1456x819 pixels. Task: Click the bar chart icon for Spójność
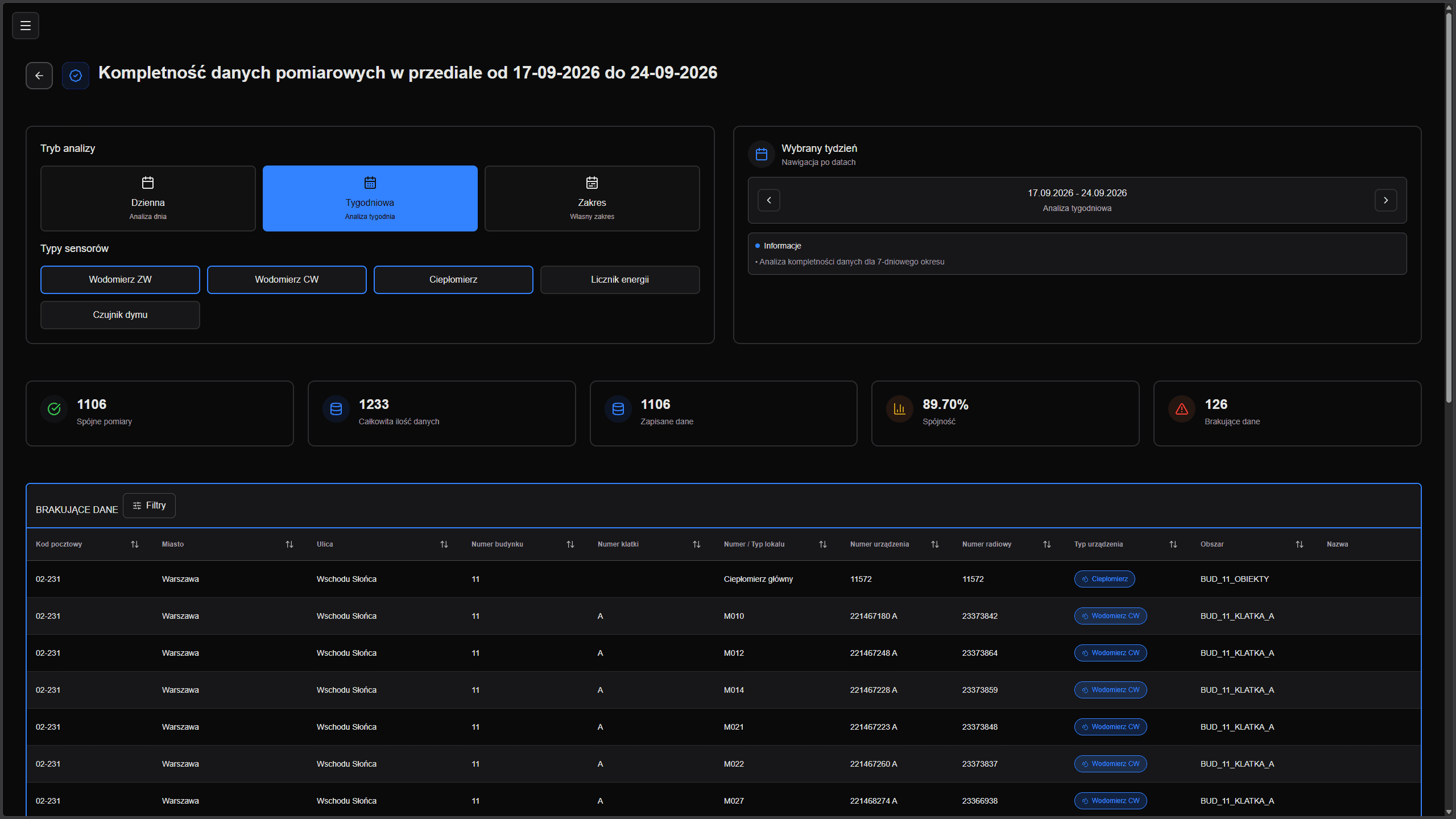click(900, 409)
